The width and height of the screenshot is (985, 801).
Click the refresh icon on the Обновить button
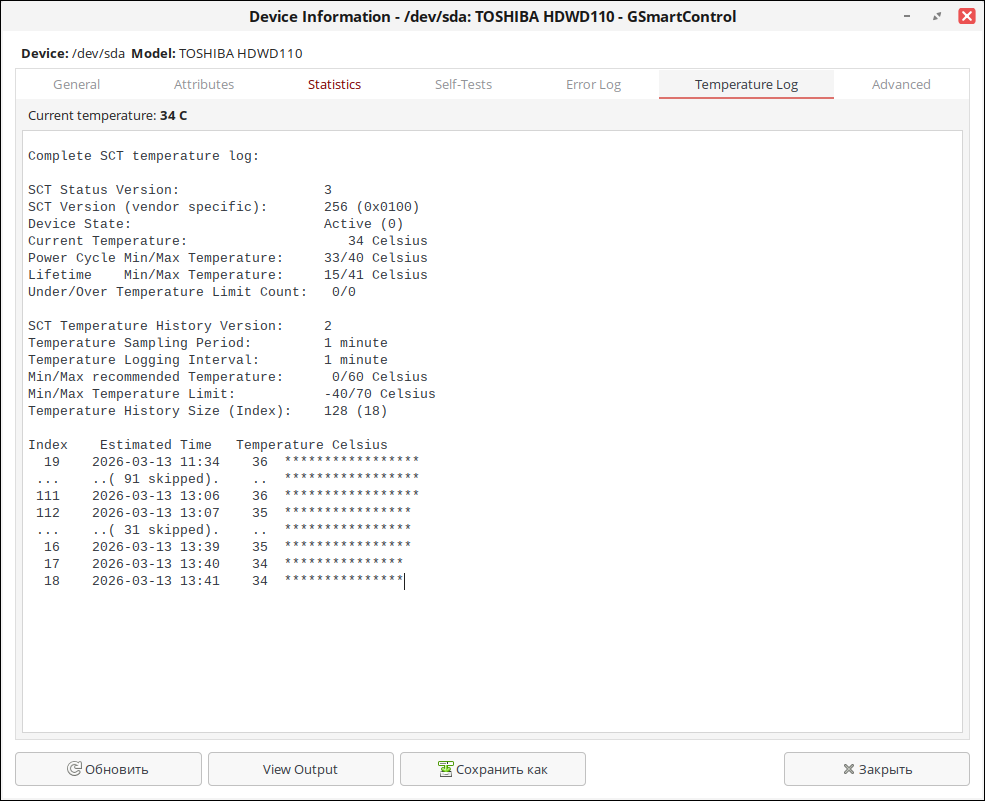coord(74,769)
